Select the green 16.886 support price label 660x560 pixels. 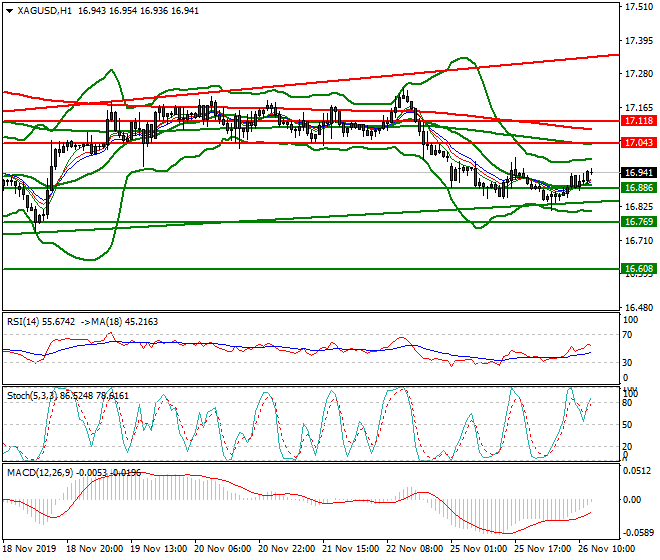[x=639, y=188]
